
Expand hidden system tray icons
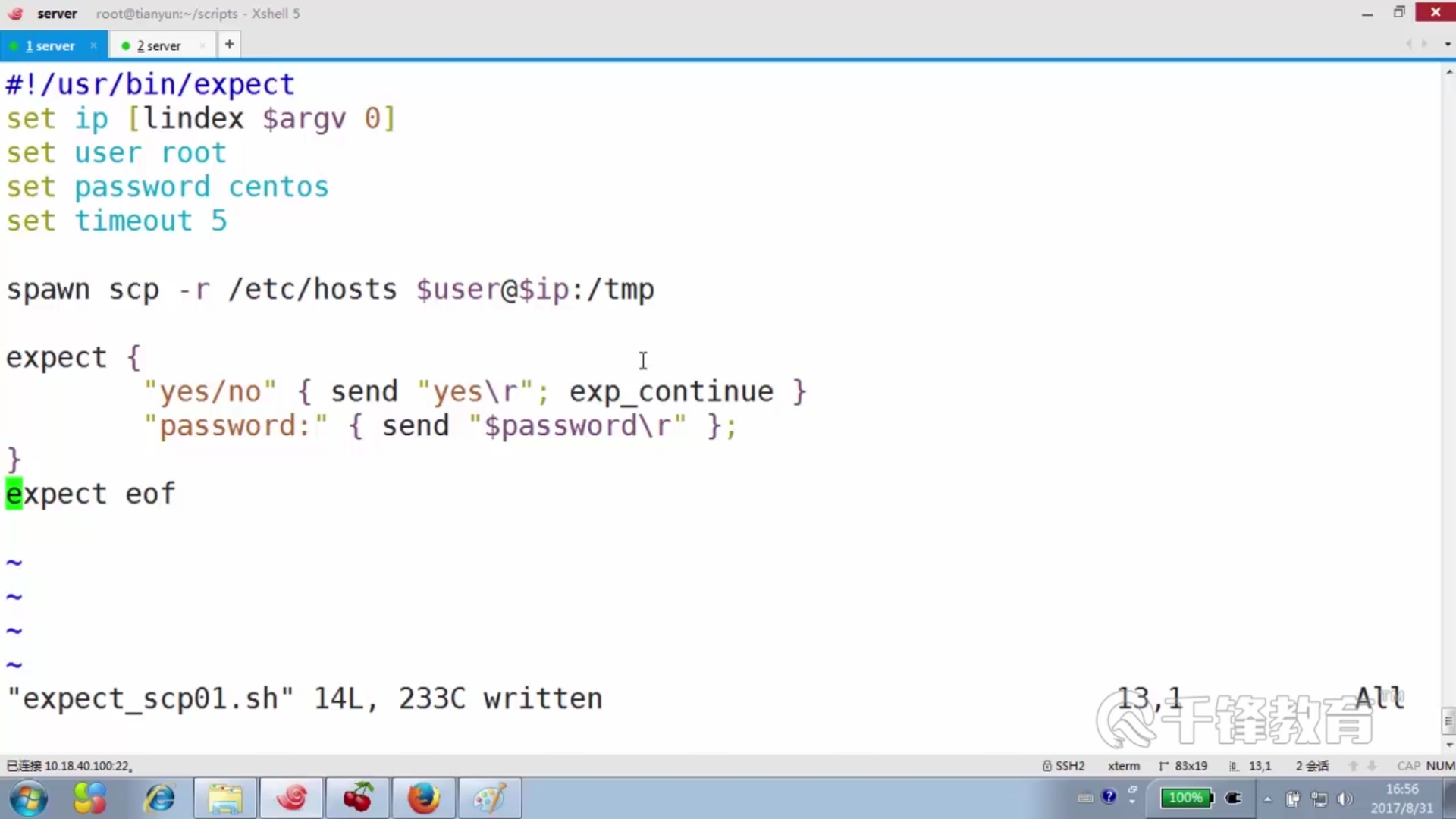[x=1267, y=799]
